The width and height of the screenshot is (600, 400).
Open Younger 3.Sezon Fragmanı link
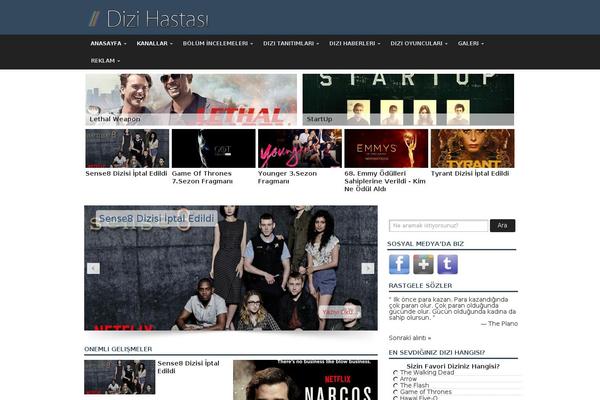pyautogui.click(x=287, y=177)
